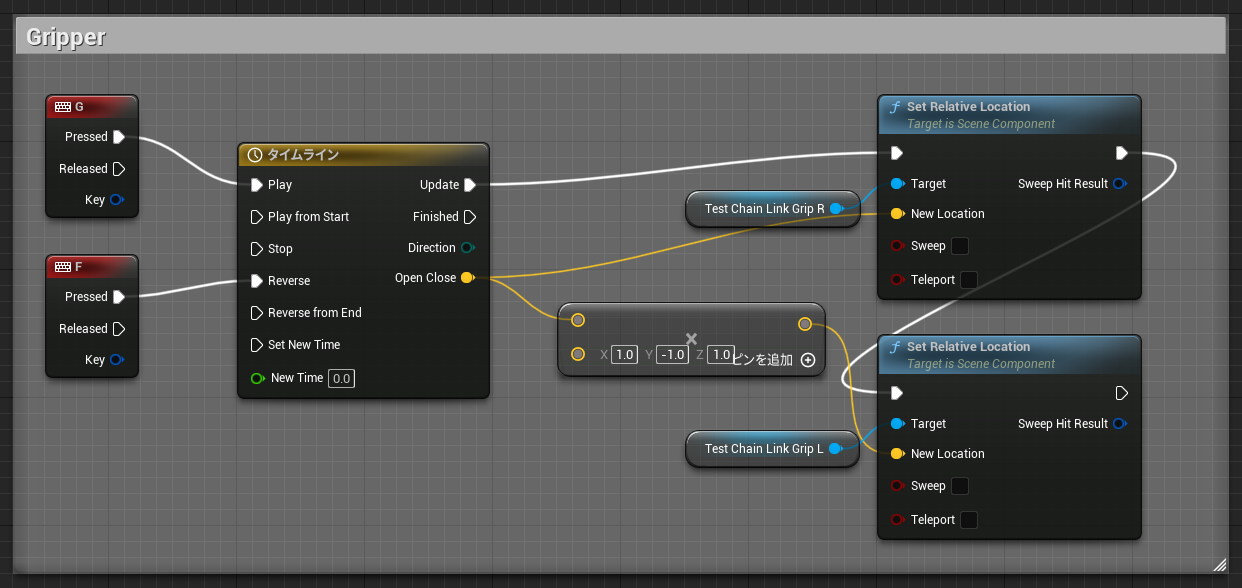Click the f icon on the lower Set Relative Location node
The image size is (1242, 588).
[894, 346]
